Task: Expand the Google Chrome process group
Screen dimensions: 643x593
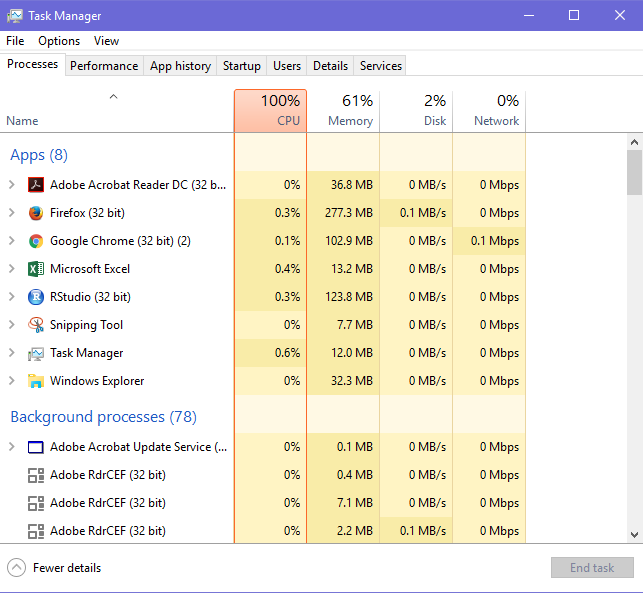Action: 12,241
